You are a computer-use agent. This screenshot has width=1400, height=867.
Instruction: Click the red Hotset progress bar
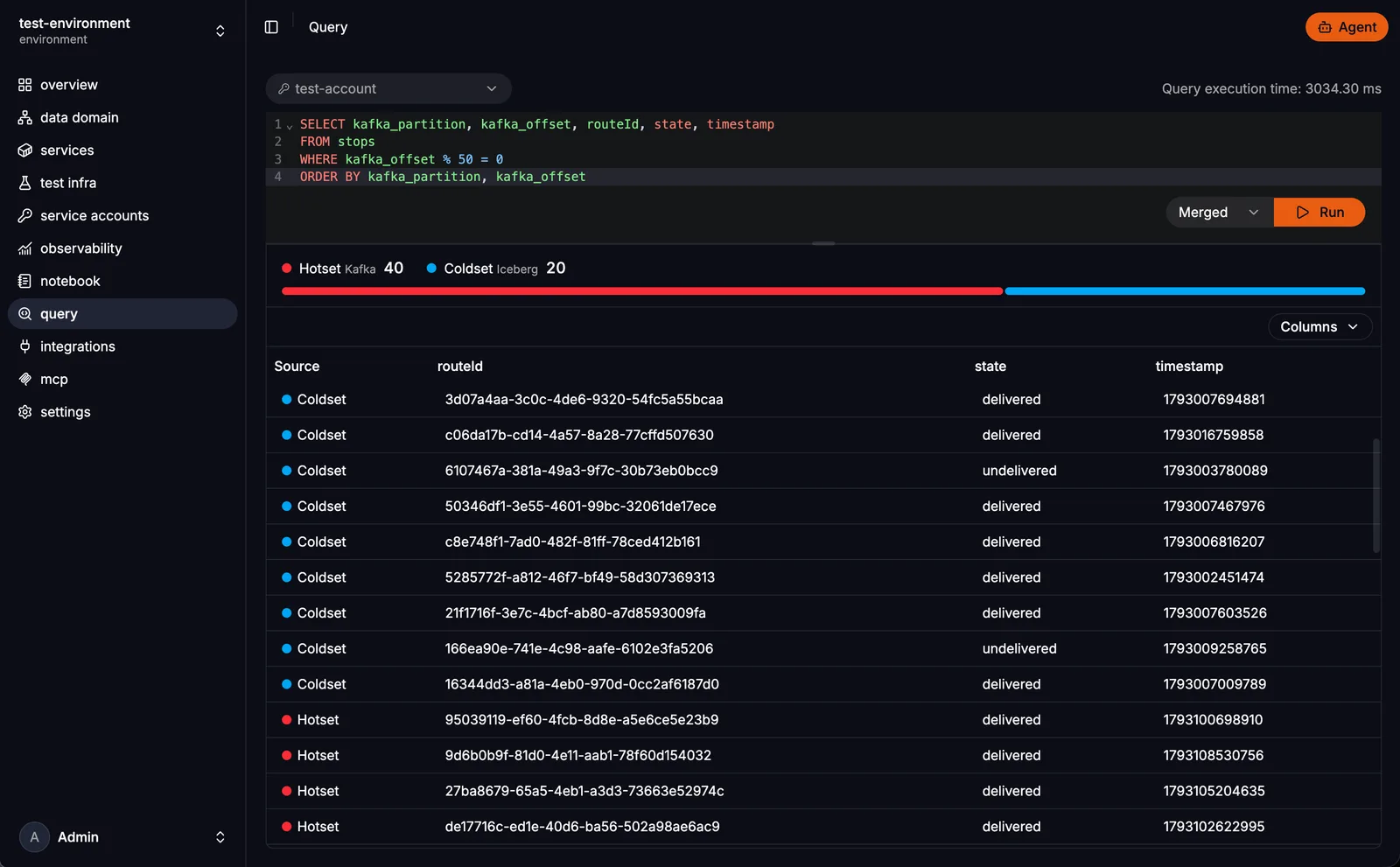(x=642, y=291)
